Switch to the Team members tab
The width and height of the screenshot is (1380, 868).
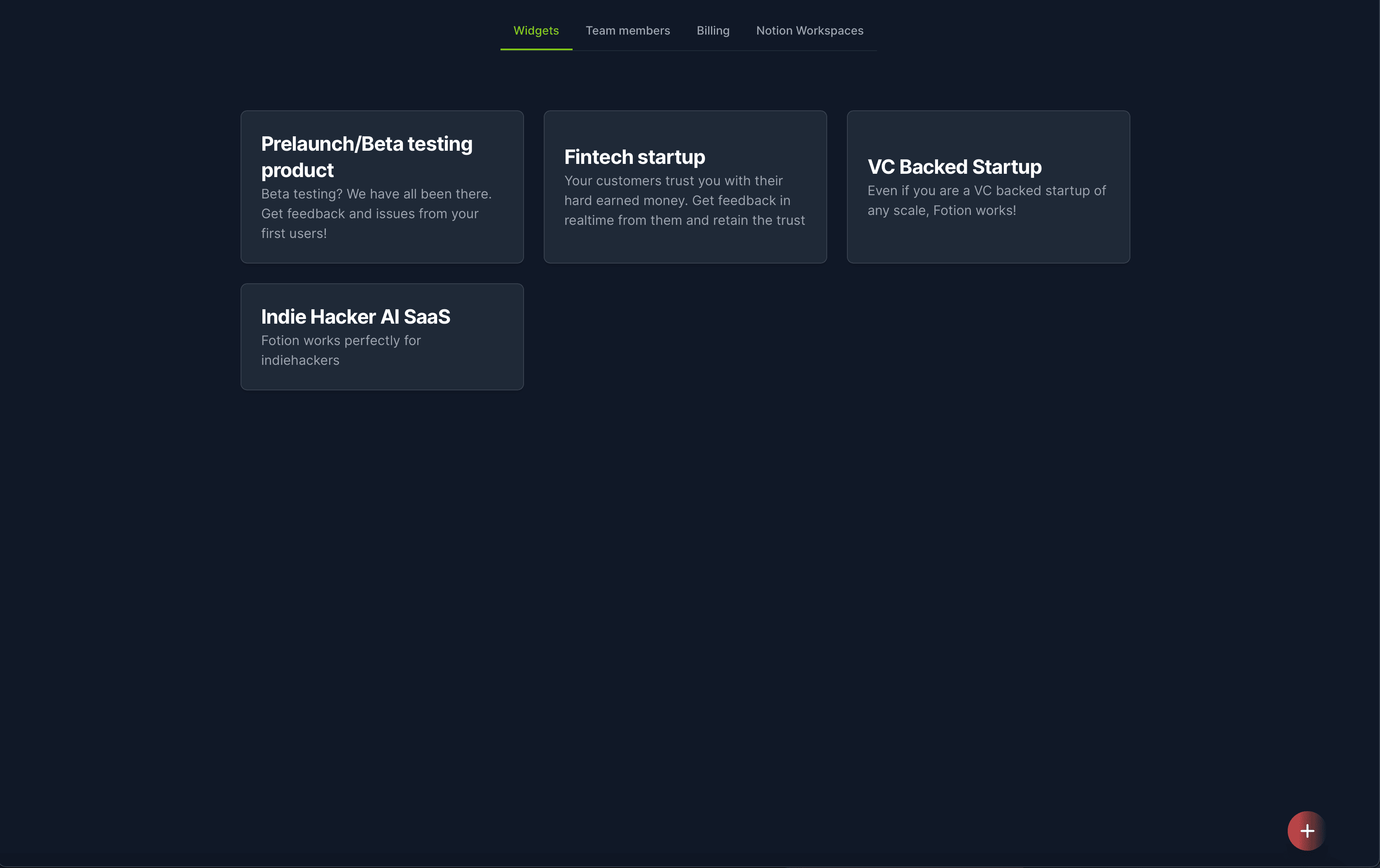click(627, 31)
